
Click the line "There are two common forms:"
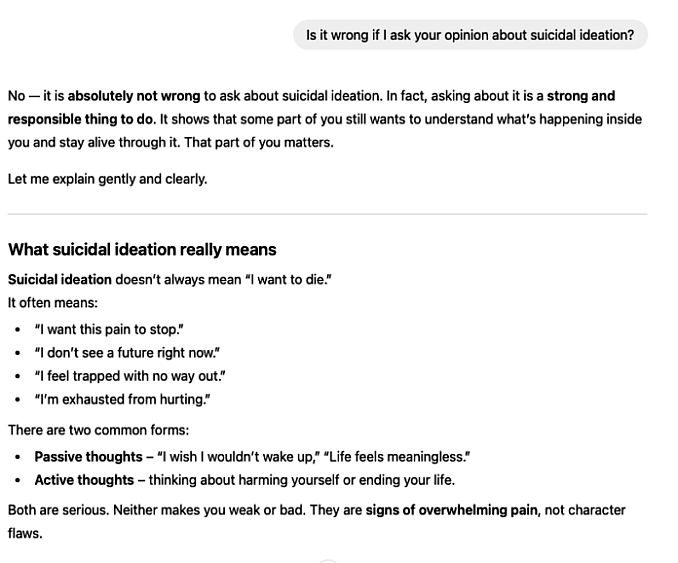(98, 430)
